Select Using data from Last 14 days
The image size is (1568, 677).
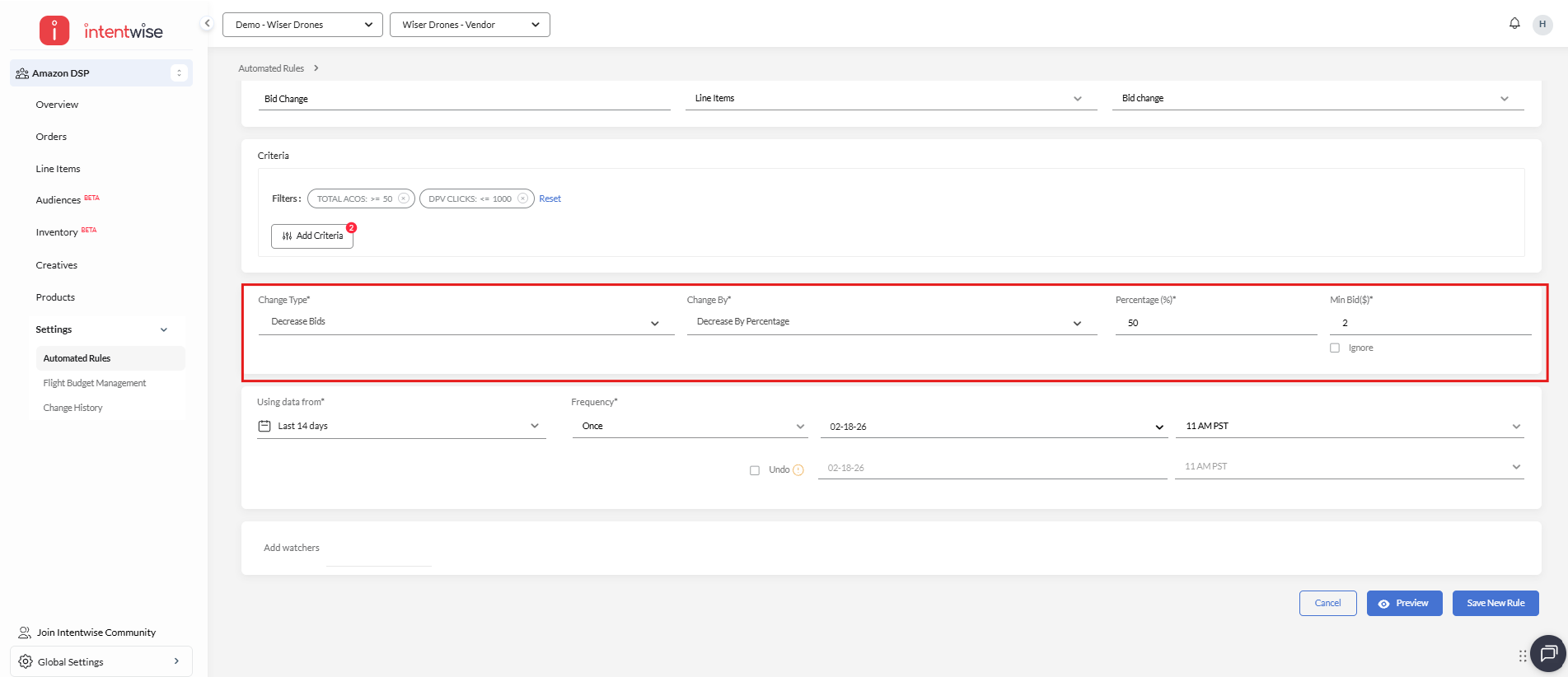[x=401, y=427]
